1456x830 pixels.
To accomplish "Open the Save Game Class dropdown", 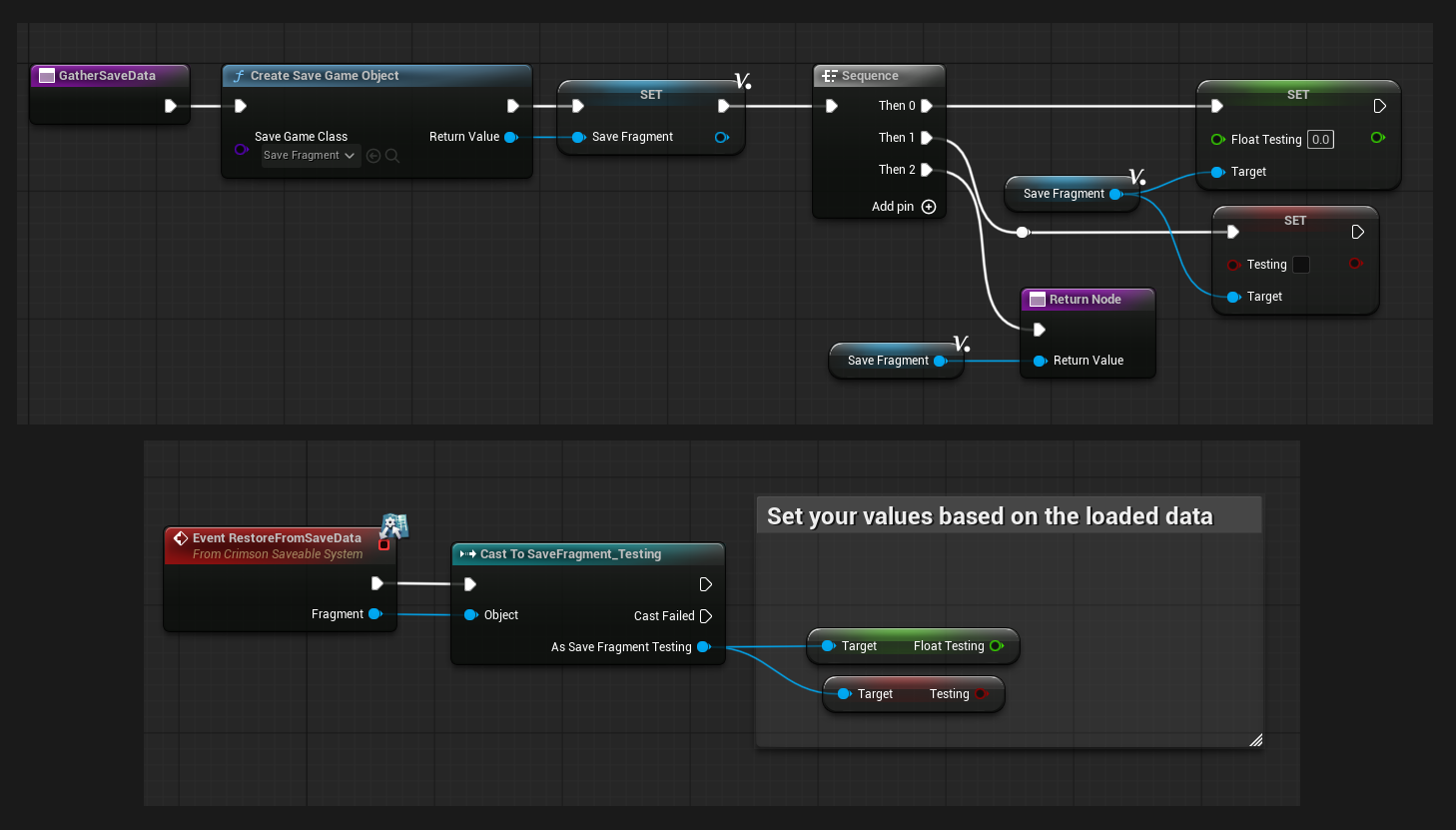I will [310, 156].
